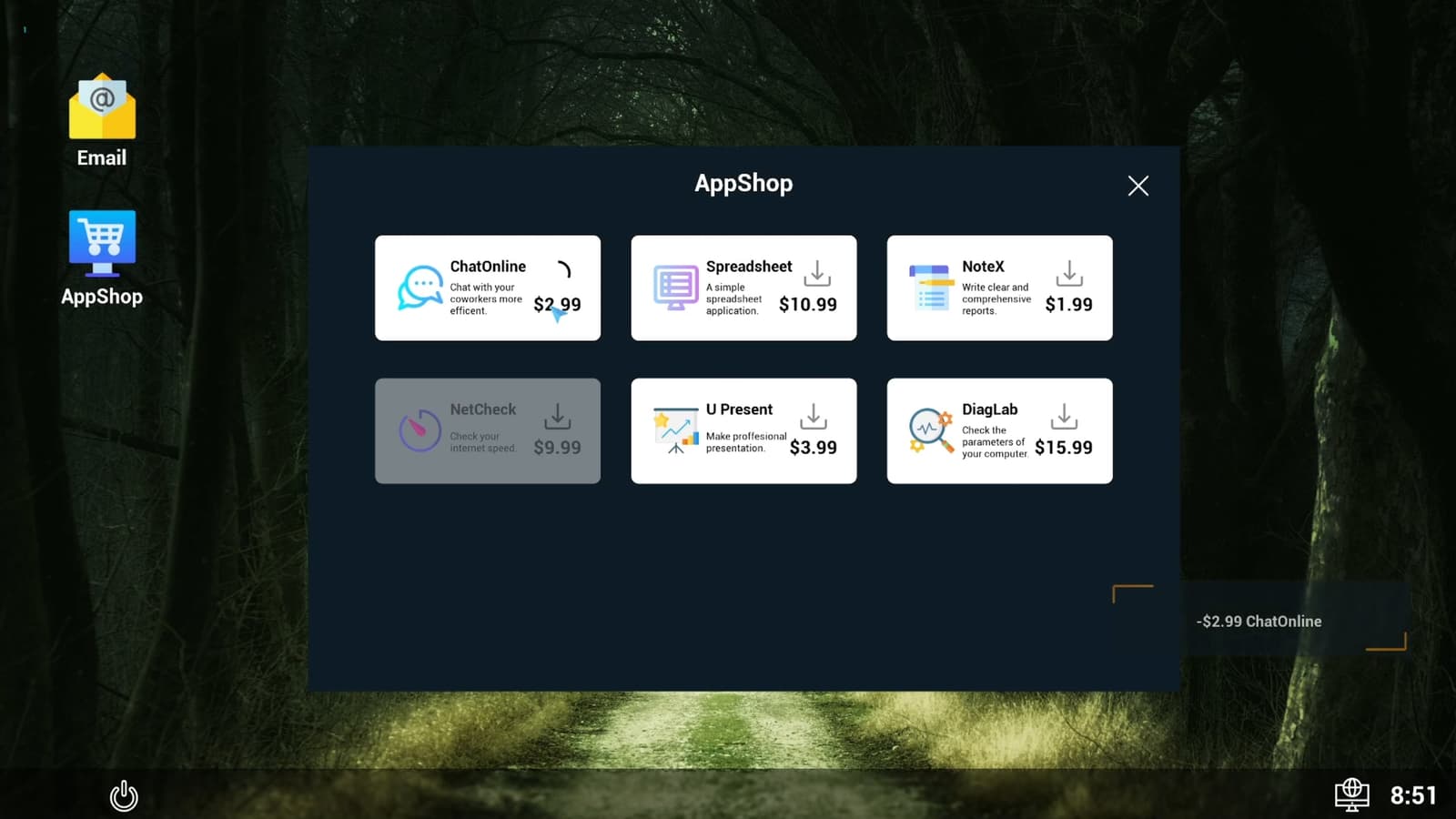Click the $1.99 NoteX price
Image resolution: width=1456 pixels, height=819 pixels.
click(1069, 305)
